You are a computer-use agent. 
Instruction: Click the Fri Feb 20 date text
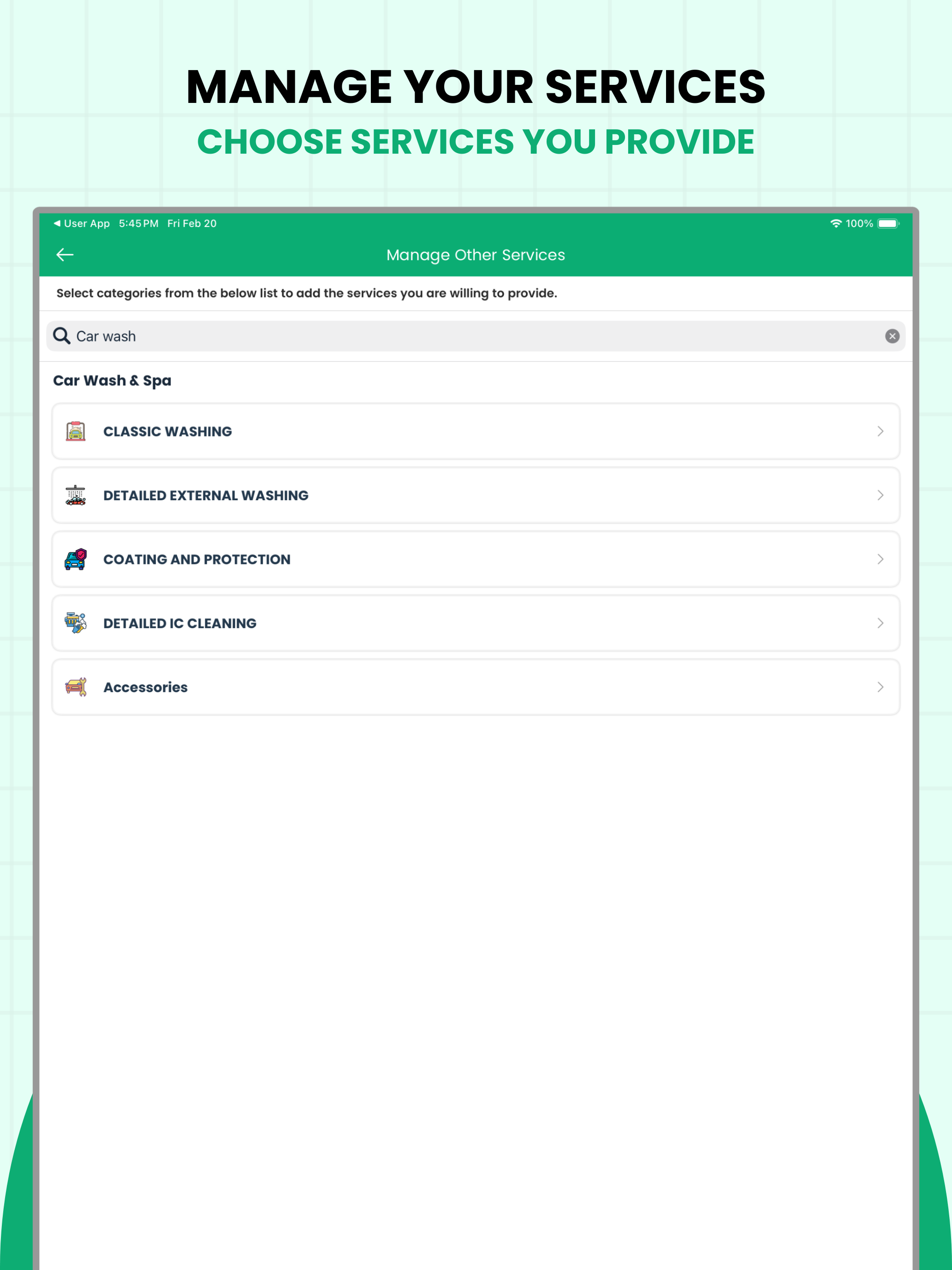pyautogui.click(x=192, y=223)
